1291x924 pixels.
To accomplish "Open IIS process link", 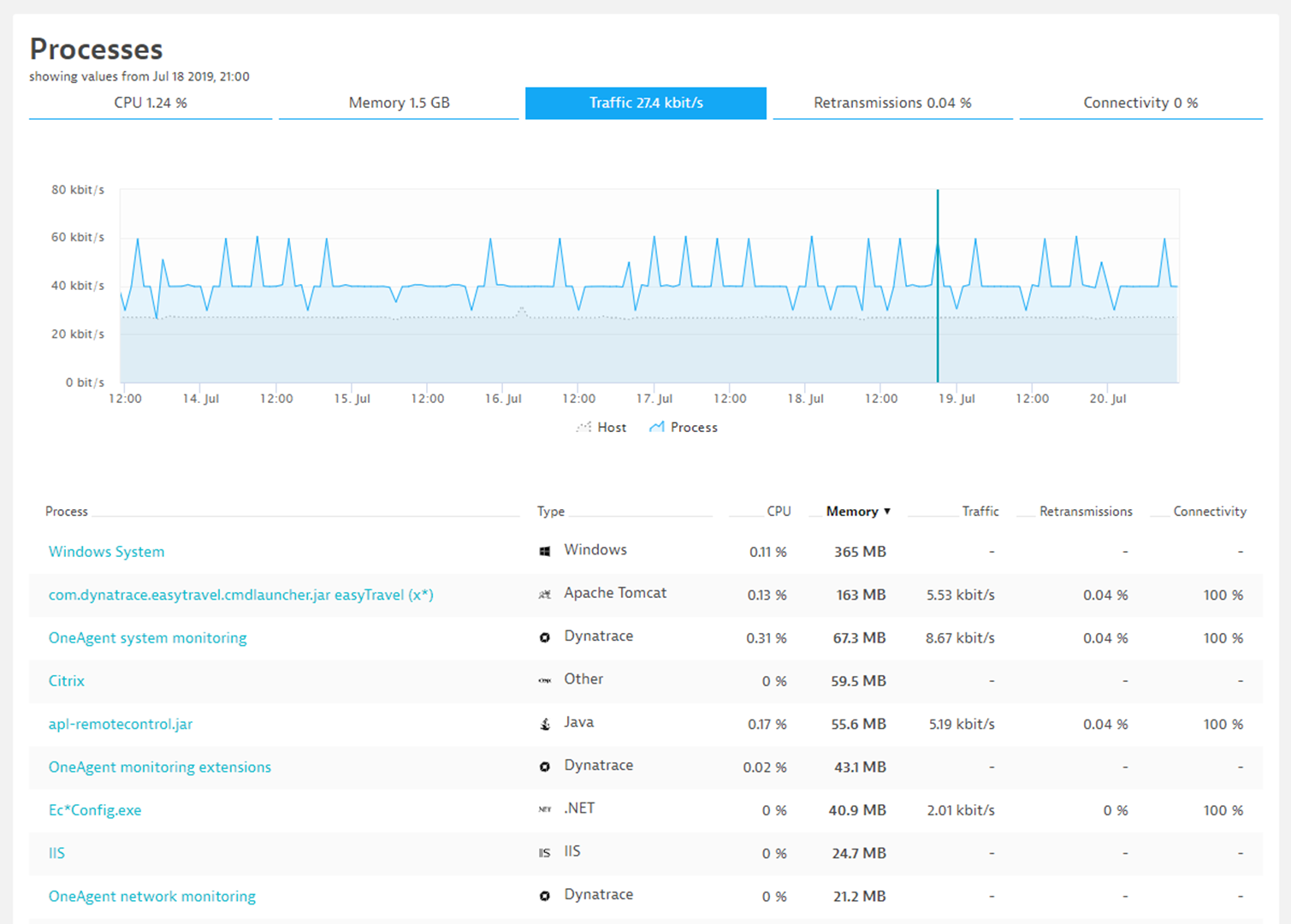I will click(x=56, y=853).
